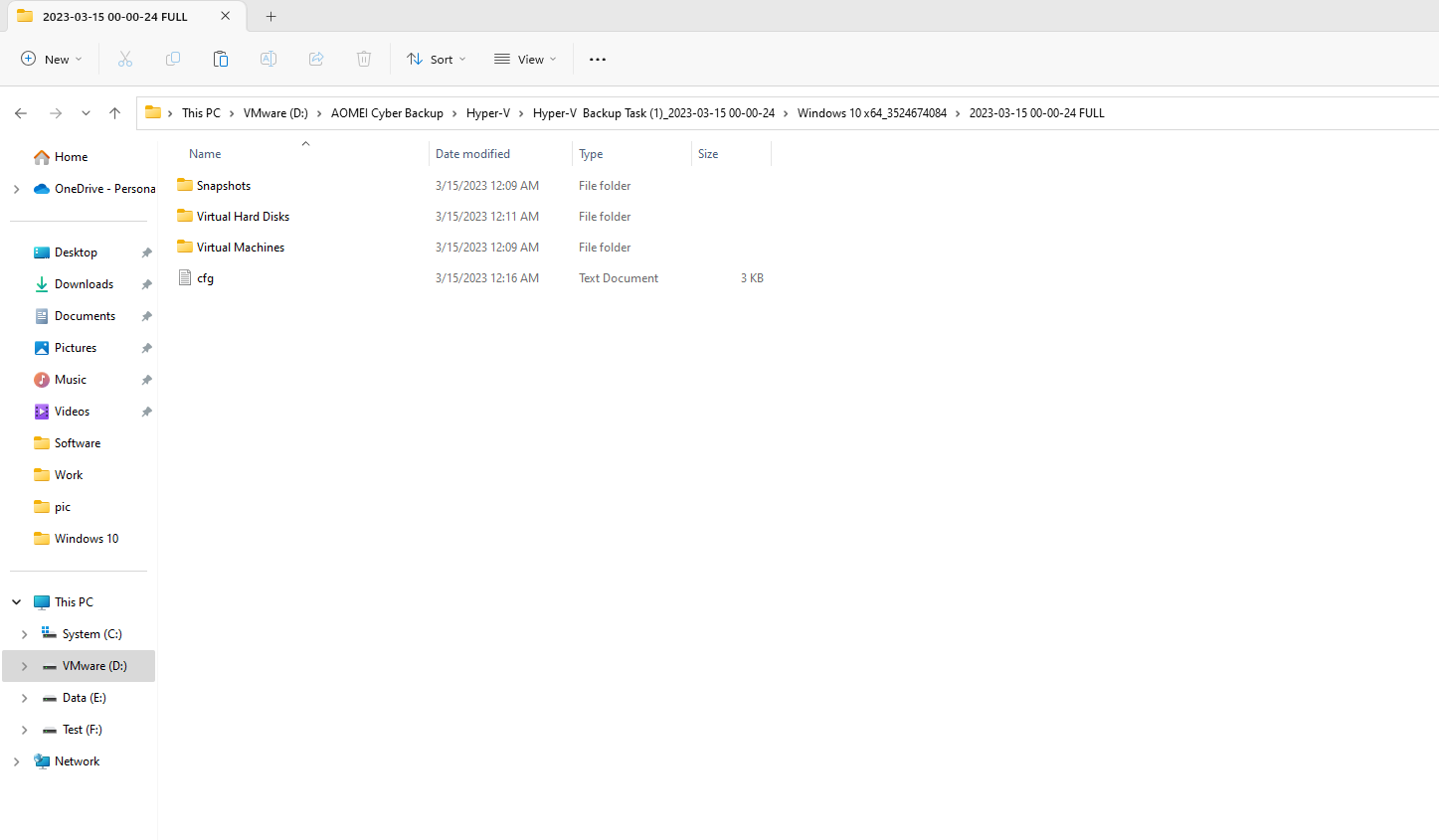
Task: Select the Virtual Hard Disks row name
Action: click(x=244, y=217)
